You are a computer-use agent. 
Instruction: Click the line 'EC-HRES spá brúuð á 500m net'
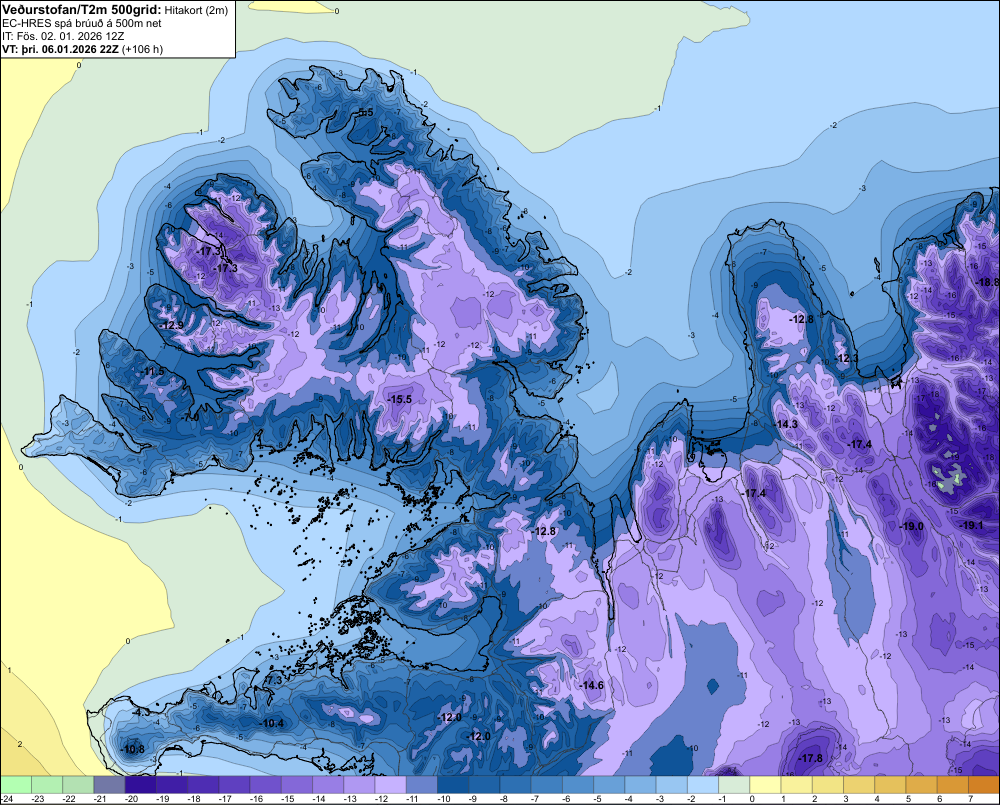point(82,23)
